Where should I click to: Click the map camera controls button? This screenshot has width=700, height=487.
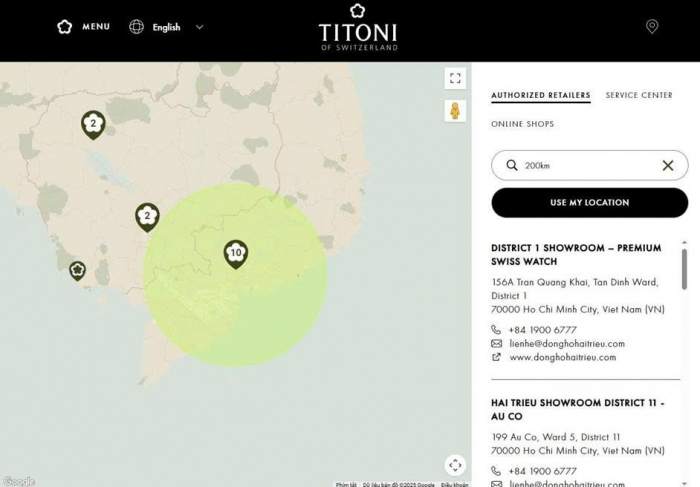click(x=455, y=465)
